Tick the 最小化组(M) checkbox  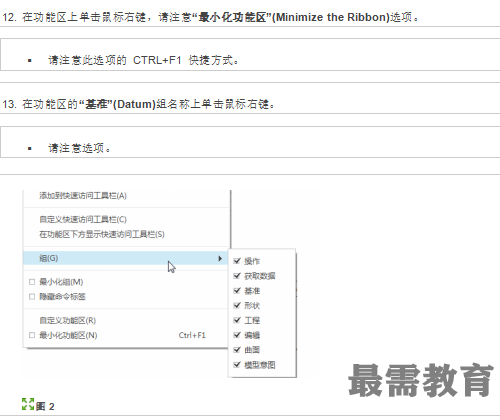(x=32, y=282)
